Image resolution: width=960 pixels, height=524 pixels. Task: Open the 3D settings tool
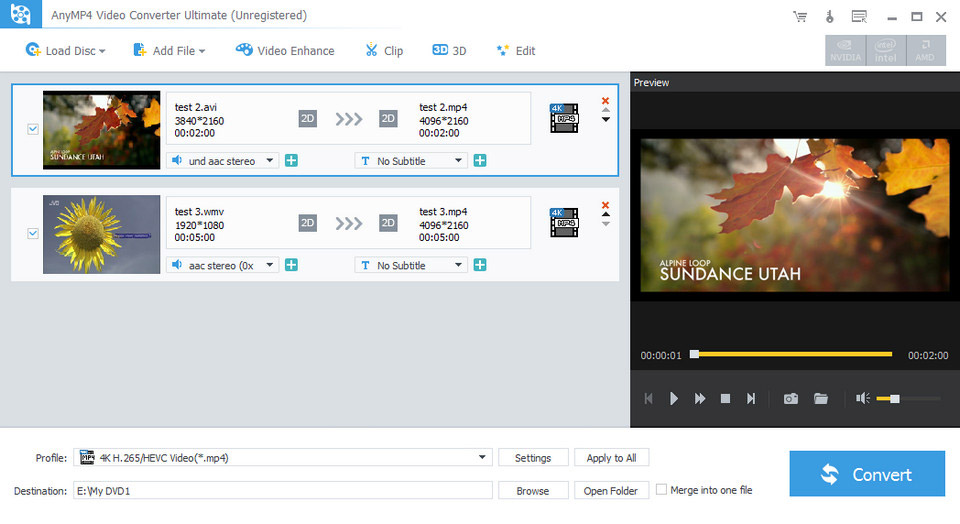tap(449, 51)
